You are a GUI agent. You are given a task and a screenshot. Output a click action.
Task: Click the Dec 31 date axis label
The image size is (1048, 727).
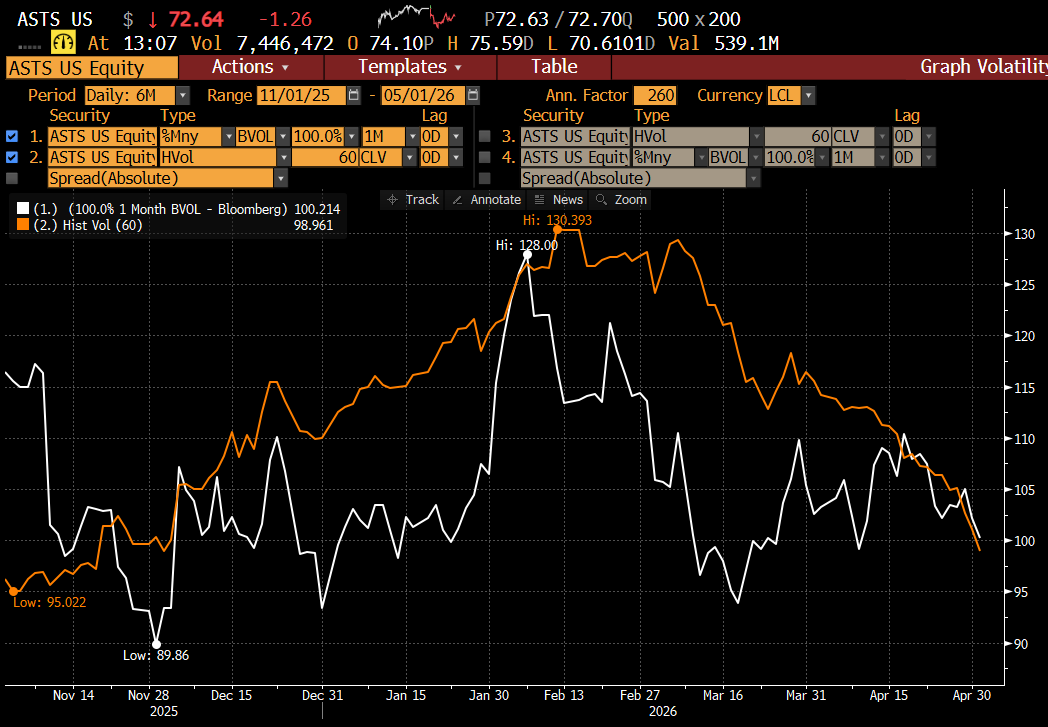point(322,695)
